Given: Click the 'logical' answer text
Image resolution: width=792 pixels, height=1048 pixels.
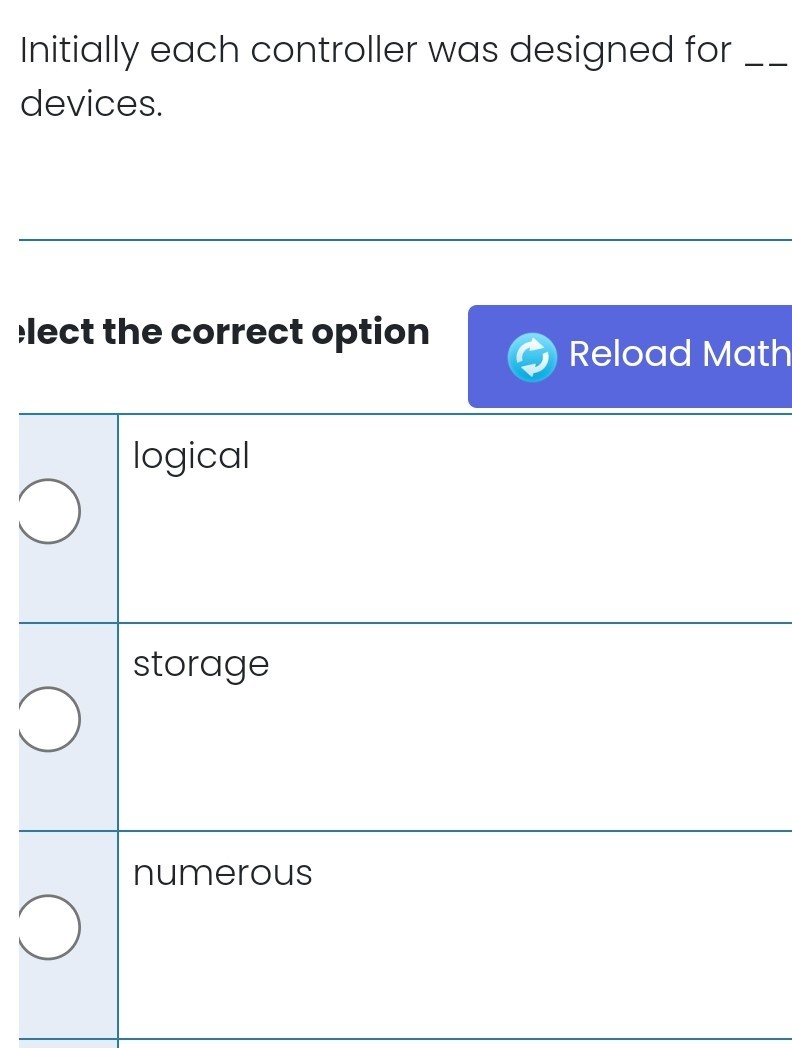Looking at the screenshot, I should 191,456.
